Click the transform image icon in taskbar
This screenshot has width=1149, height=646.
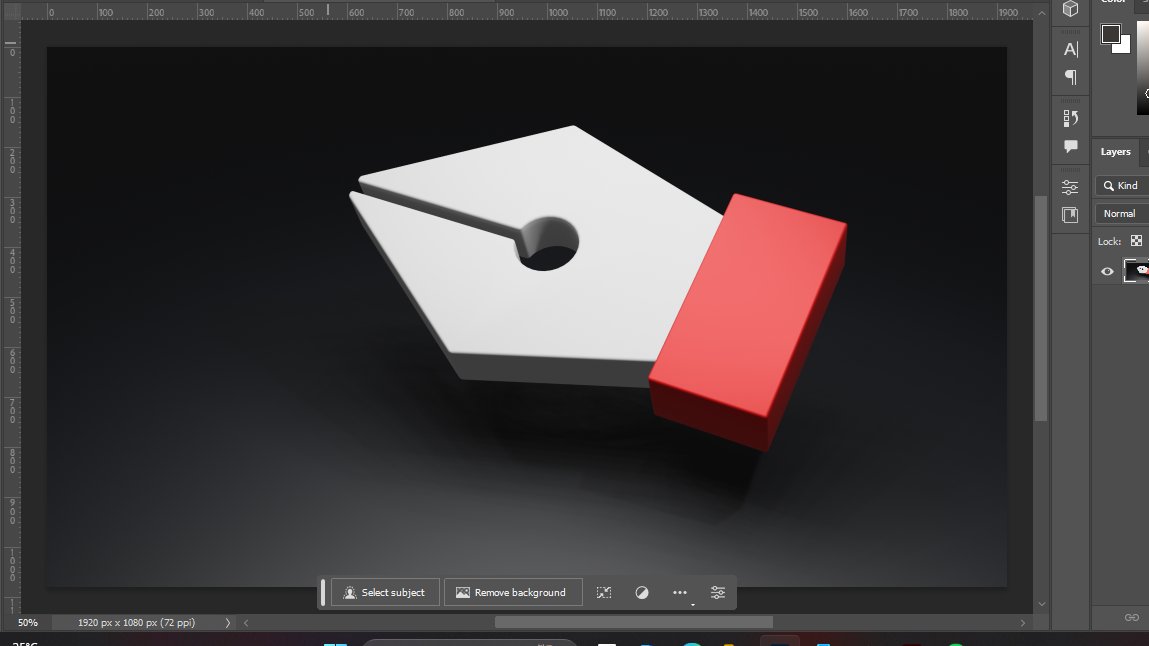[604, 593]
